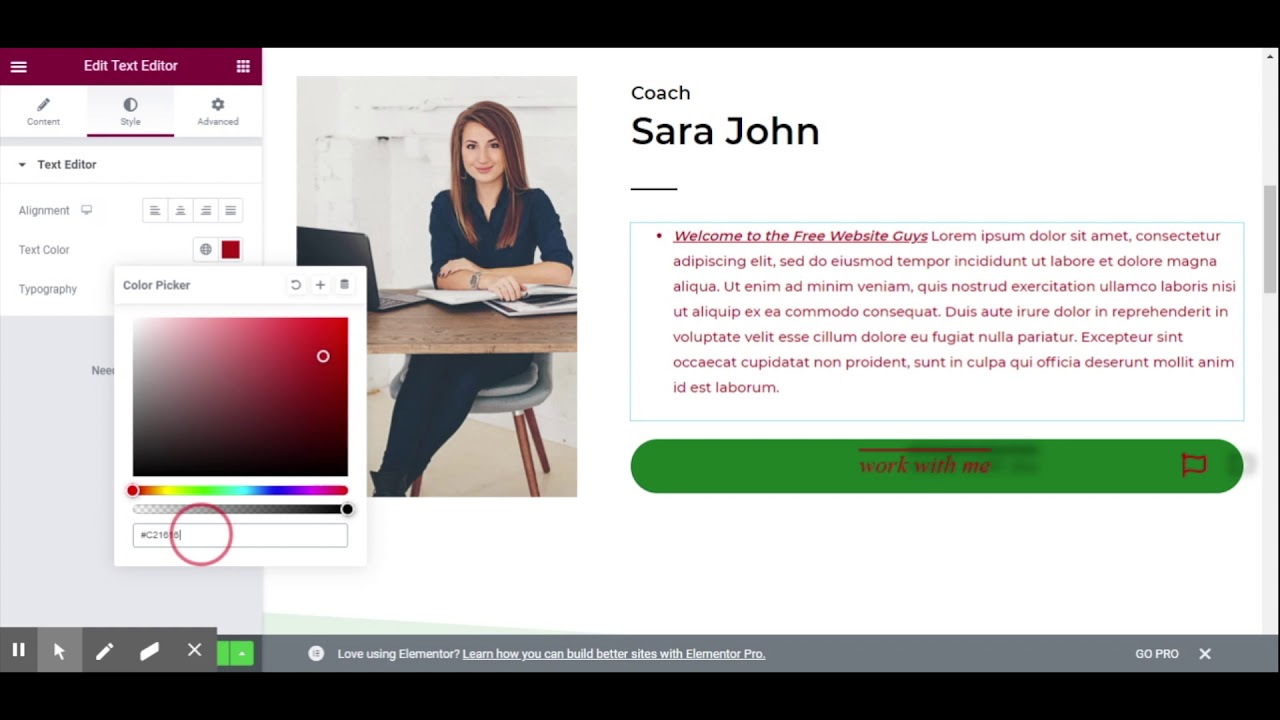Click the woman at desk photo
The image size is (1280, 720).
pos(437,286)
